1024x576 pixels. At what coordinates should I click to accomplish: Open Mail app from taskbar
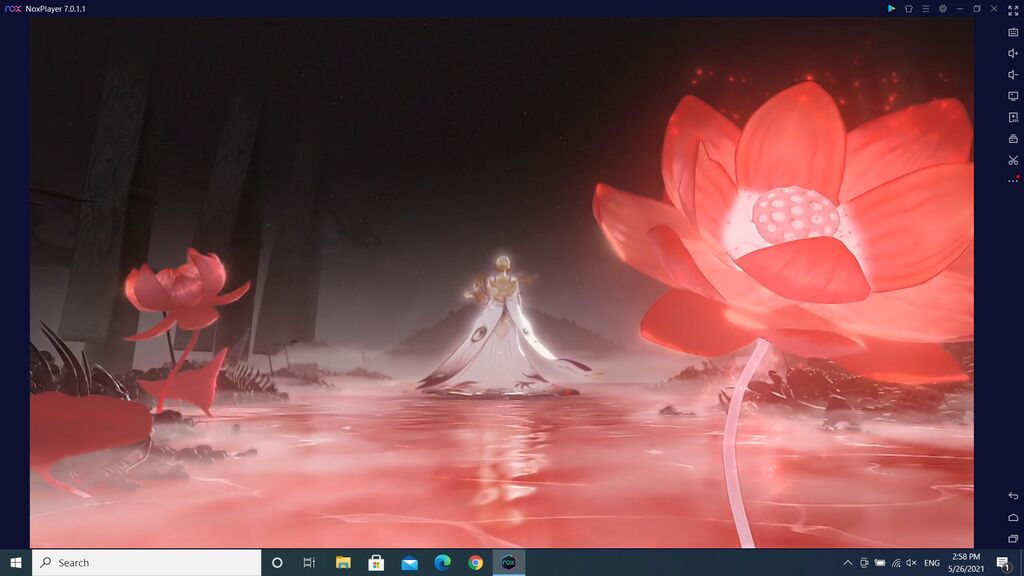click(409, 562)
